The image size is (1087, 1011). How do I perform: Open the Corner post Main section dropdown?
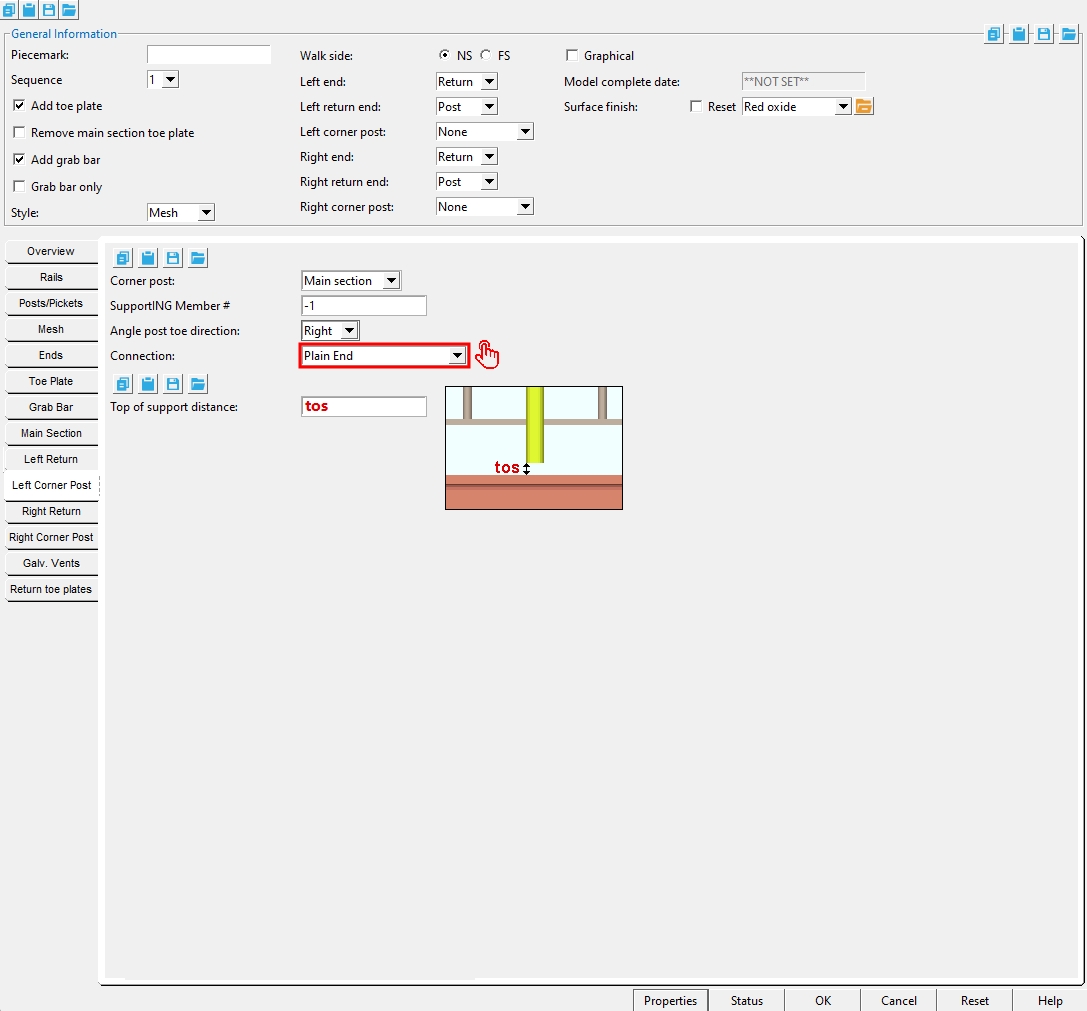point(392,280)
